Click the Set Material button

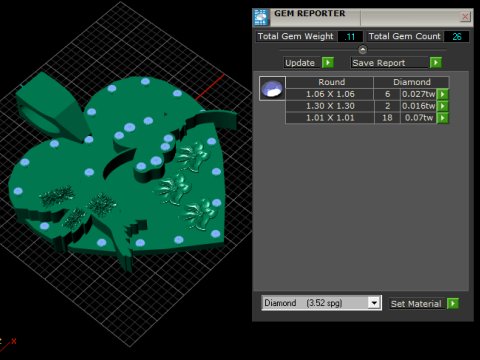tap(417, 304)
